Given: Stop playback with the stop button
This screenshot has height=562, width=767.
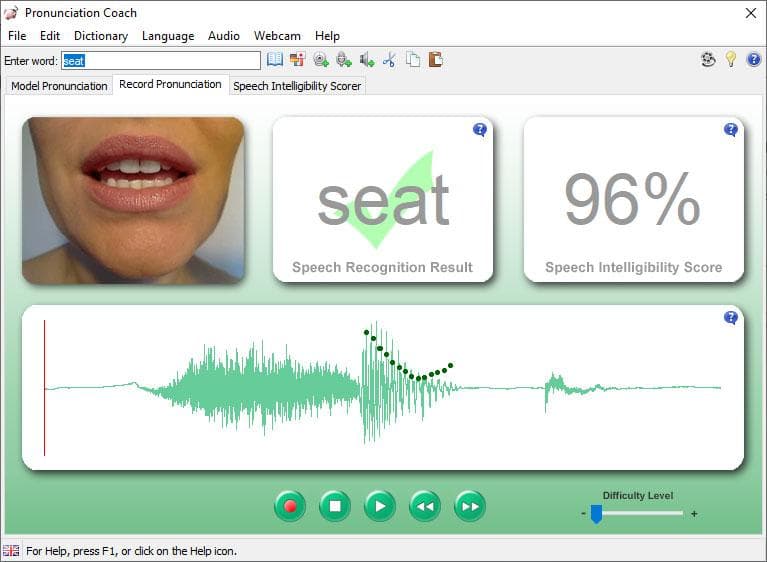Looking at the screenshot, I should 335,506.
